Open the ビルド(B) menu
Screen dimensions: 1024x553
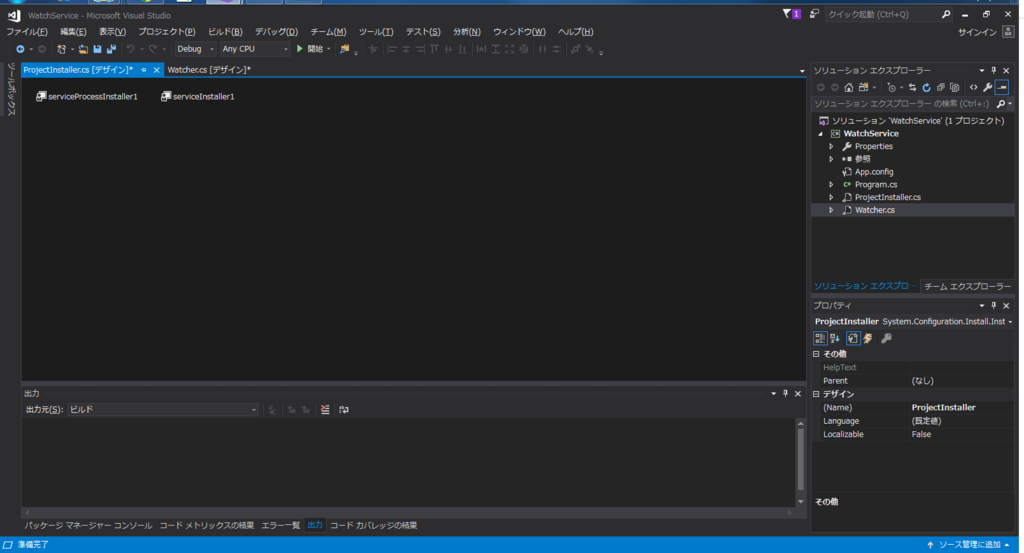pyautogui.click(x=225, y=31)
